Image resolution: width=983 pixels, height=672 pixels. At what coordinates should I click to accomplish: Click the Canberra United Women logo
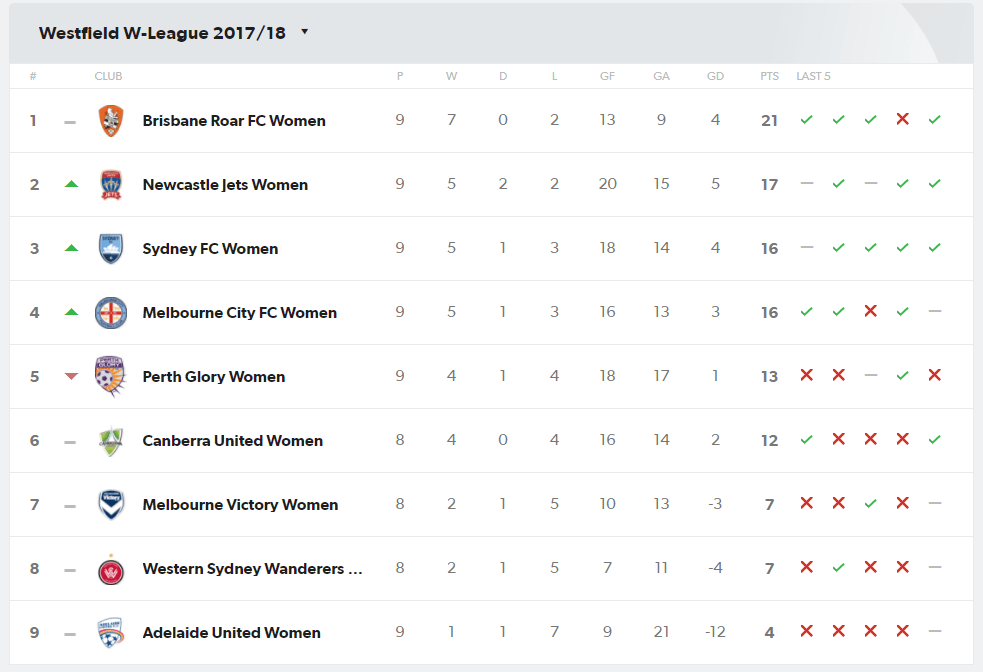111,441
